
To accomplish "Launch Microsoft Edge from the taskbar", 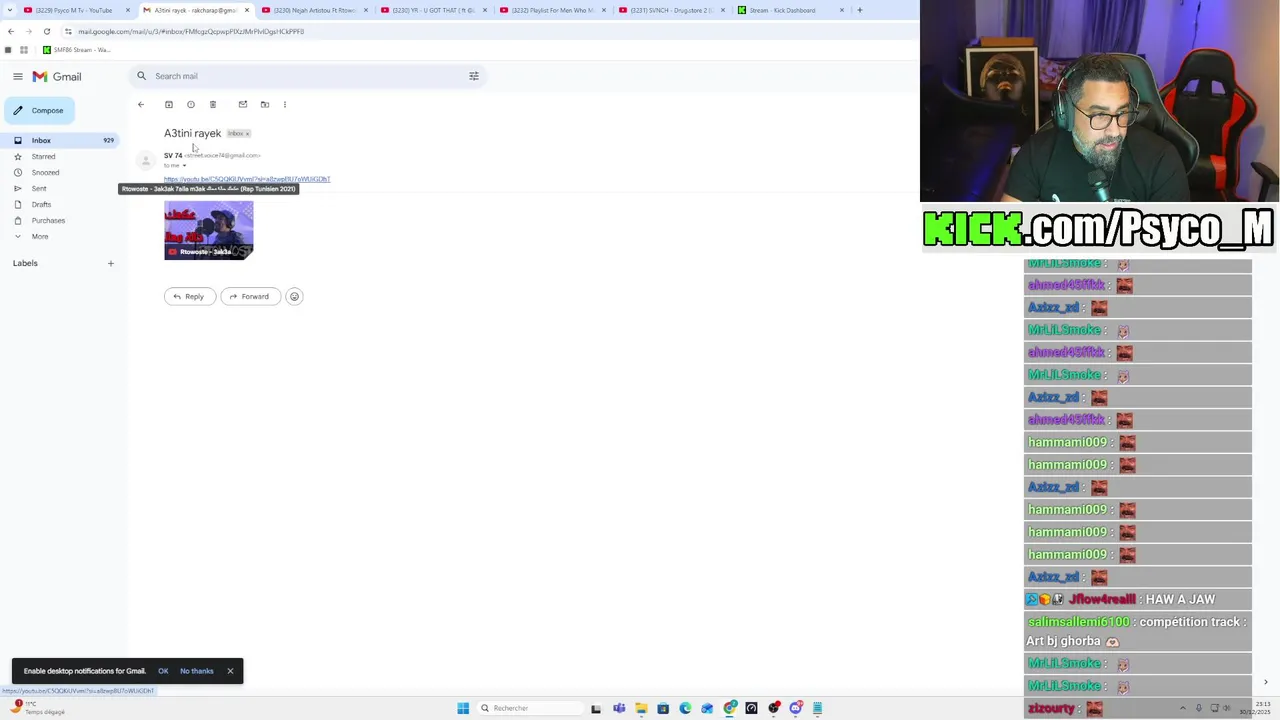I will 685,708.
